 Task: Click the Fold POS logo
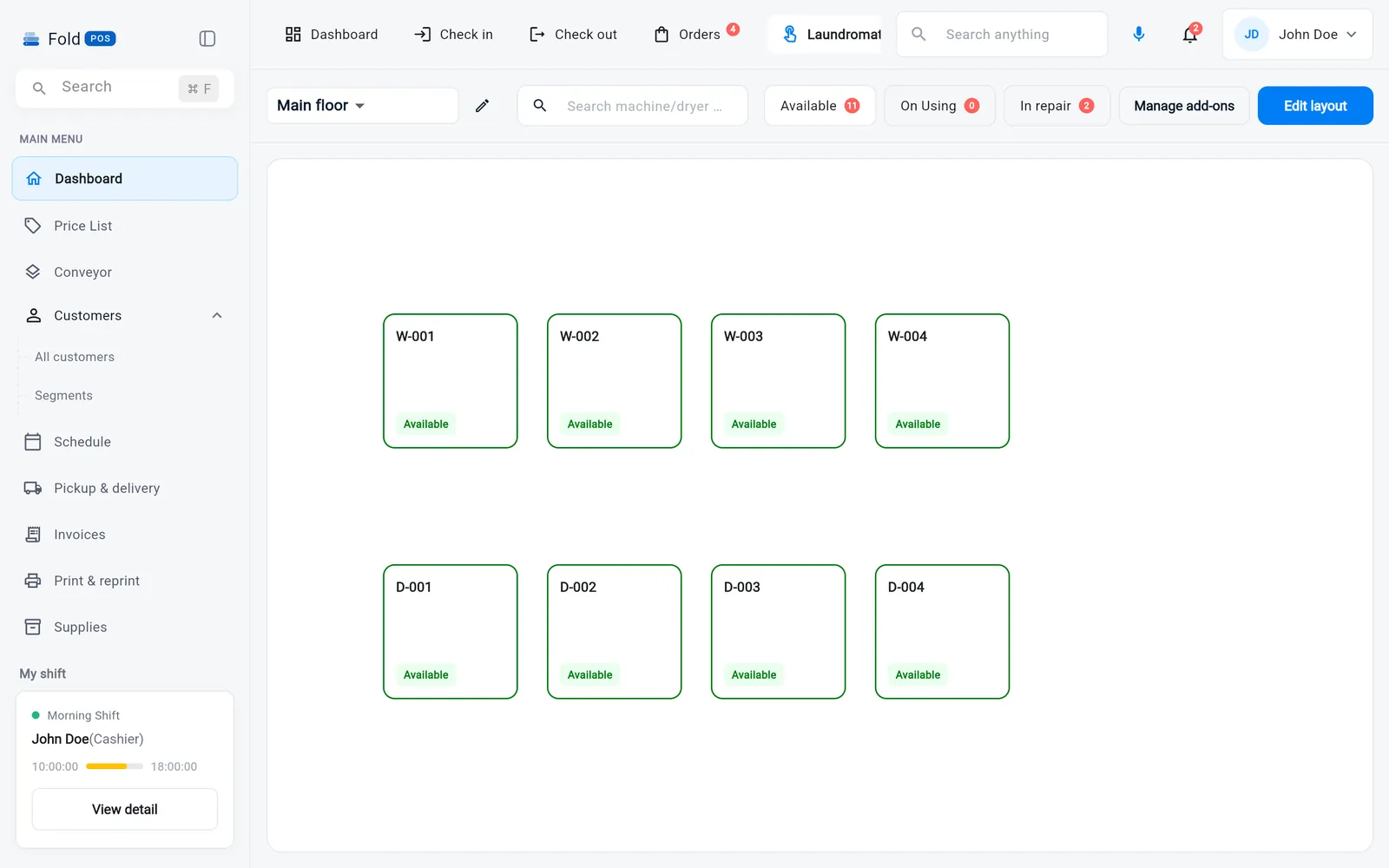coord(69,38)
